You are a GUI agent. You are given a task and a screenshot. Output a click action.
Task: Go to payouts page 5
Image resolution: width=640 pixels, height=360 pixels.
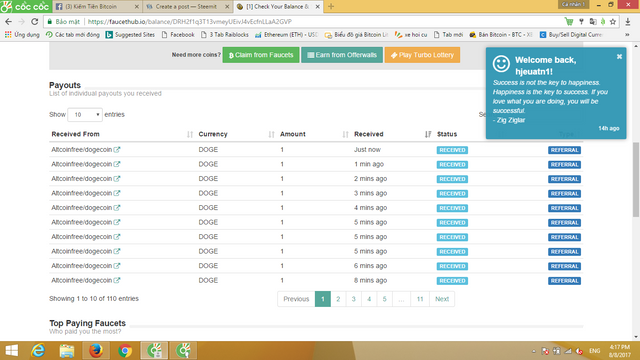pos(384,299)
